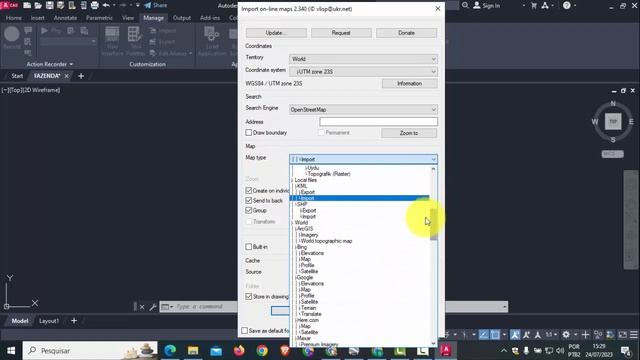The width and height of the screenshot is (640, 360).
Task: Click the workspace switching gear icon in status bar
Action: (x=566, y=335)
